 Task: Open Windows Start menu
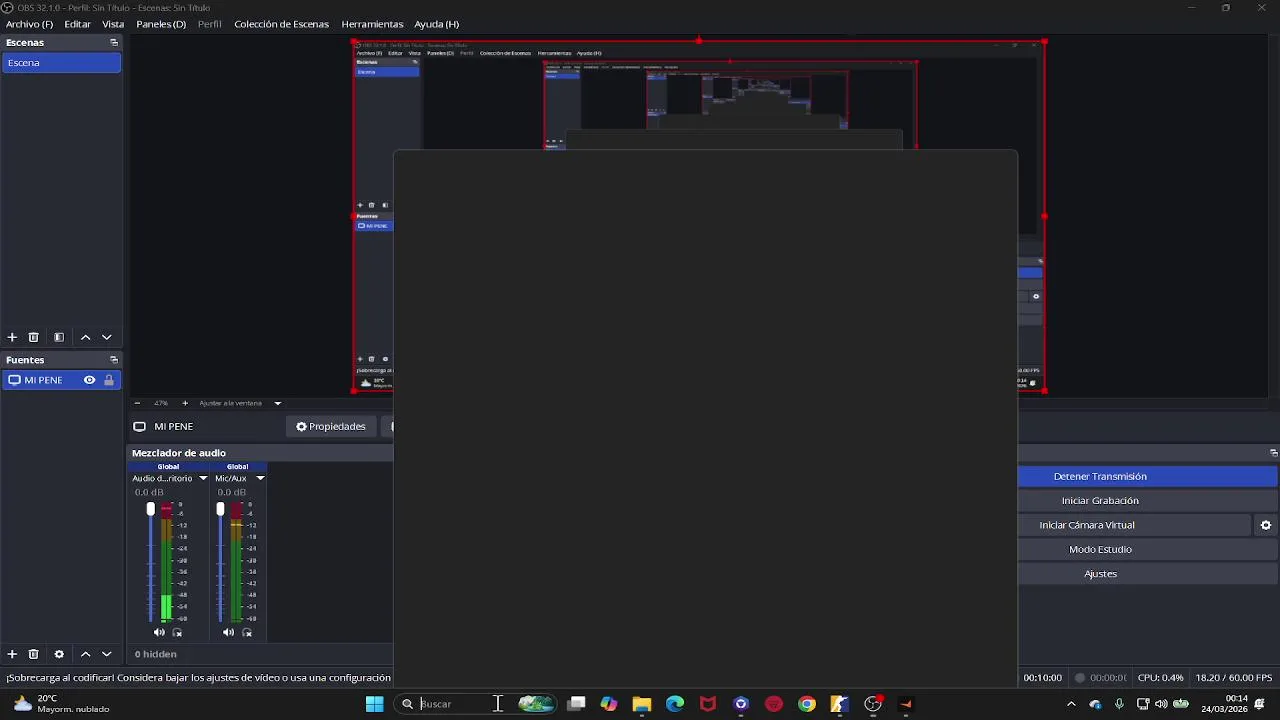[x=374, y=704]
